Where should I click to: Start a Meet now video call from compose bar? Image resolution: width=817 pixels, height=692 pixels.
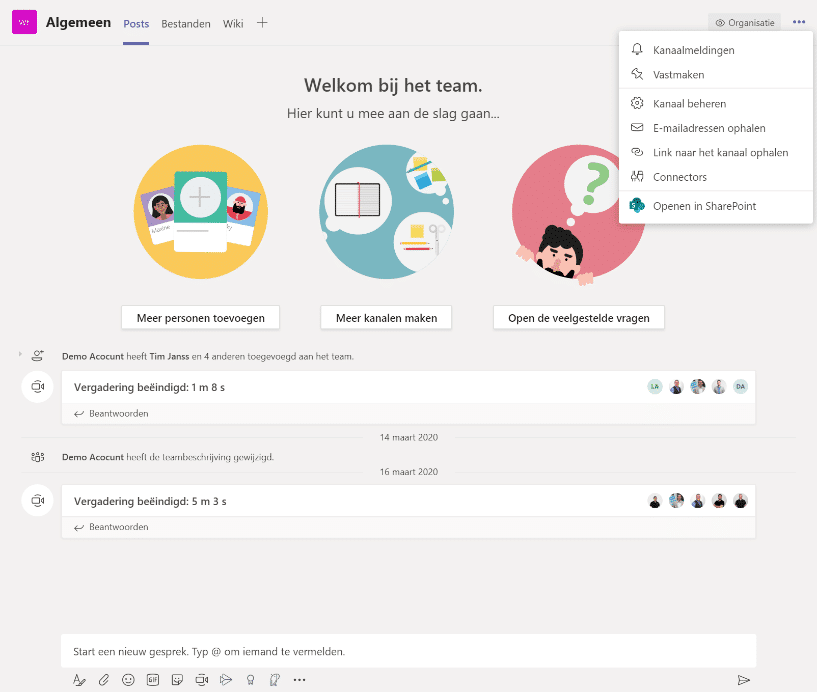202,680
